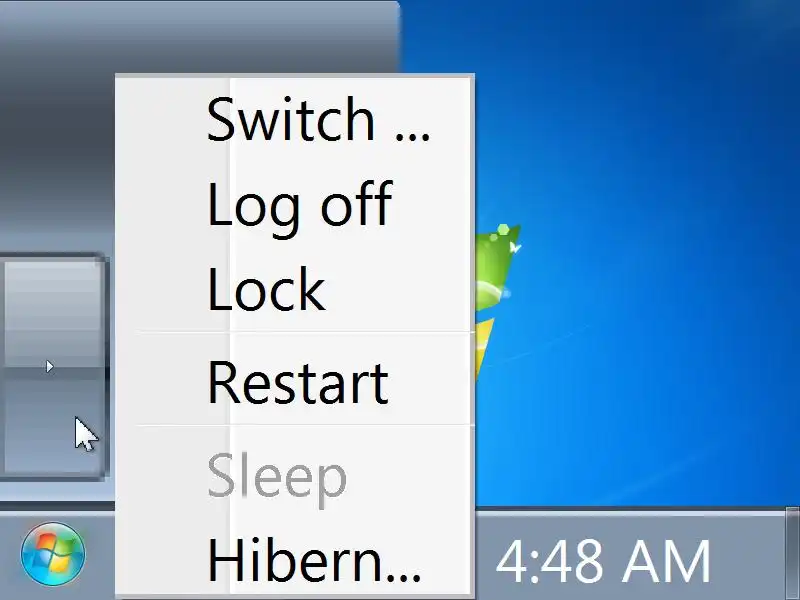This screenshot has height=600, width=800.
Task: Click the 'AM' text in system clock
Action: click(x=668, y=560)
